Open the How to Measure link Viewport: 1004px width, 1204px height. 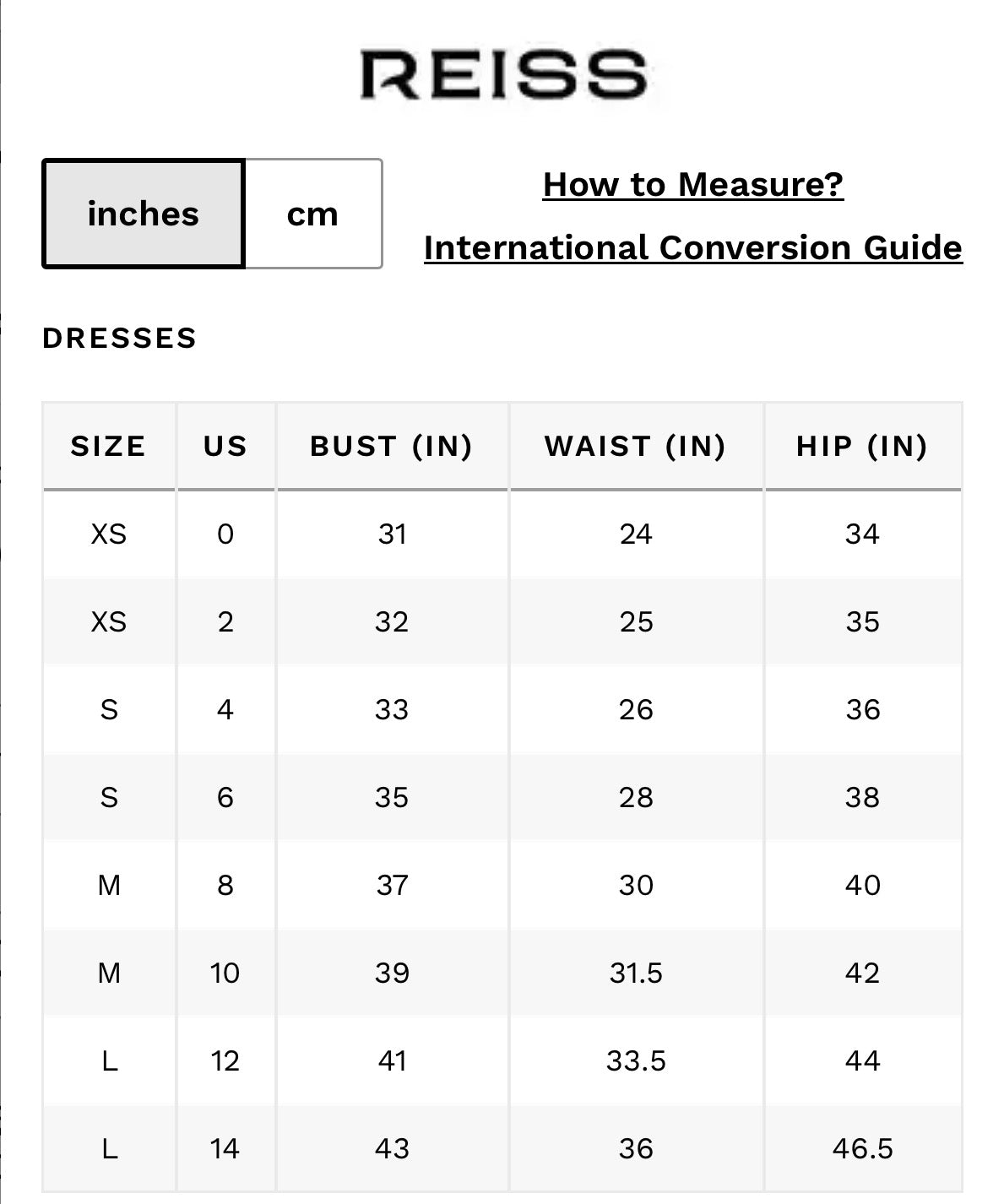(693, 184)
